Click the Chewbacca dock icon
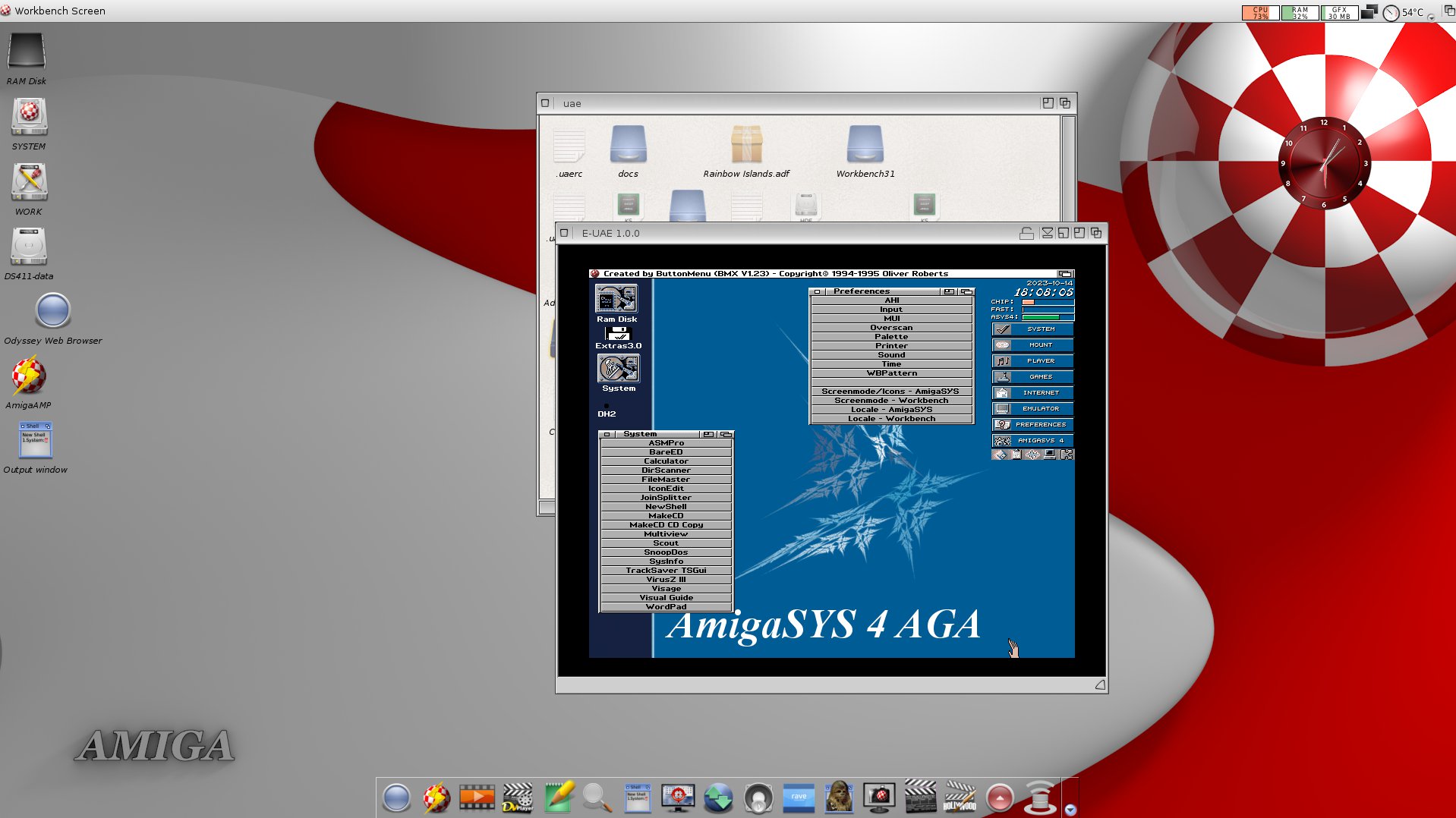1456x818 pixels. click(x=839, y=797)
